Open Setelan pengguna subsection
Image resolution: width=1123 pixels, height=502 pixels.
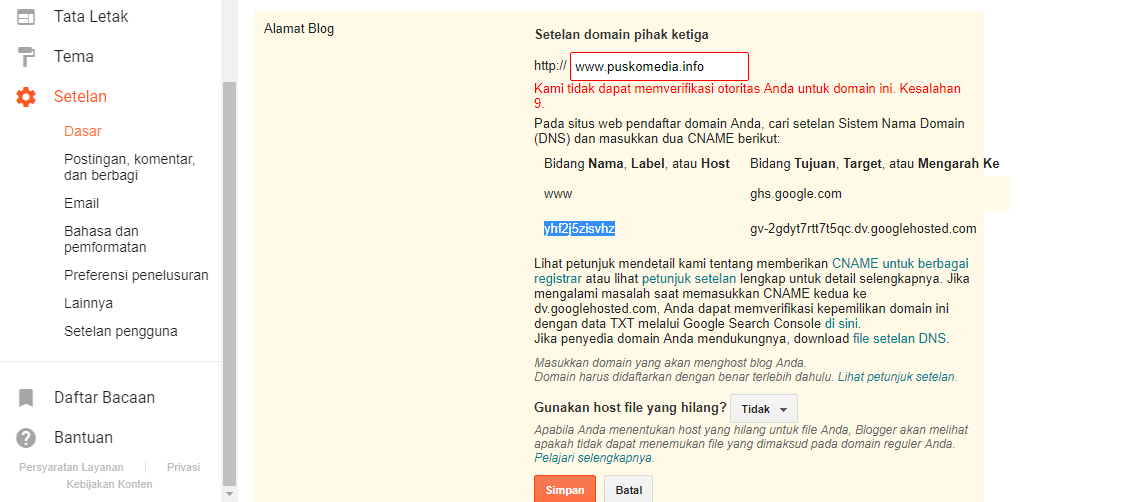pyautogui.click(x=120, y=332)
